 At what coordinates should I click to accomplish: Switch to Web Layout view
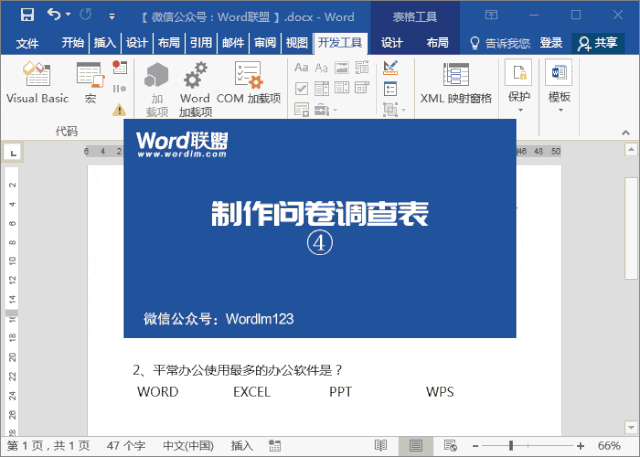[x=450, y=446]
